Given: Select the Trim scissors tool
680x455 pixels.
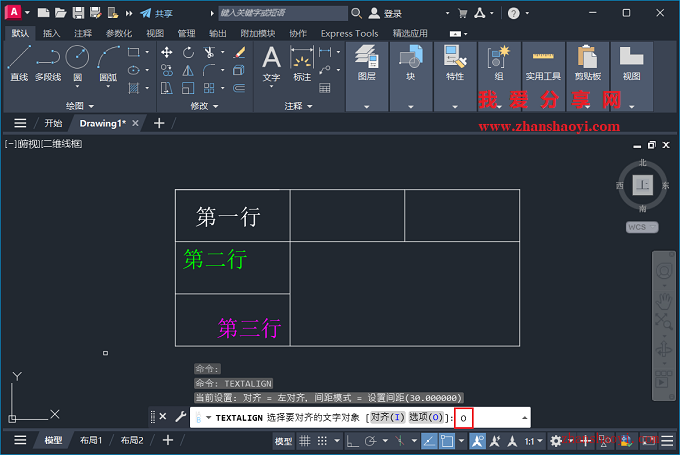Looking at the screenshot, I should [209, 52].
